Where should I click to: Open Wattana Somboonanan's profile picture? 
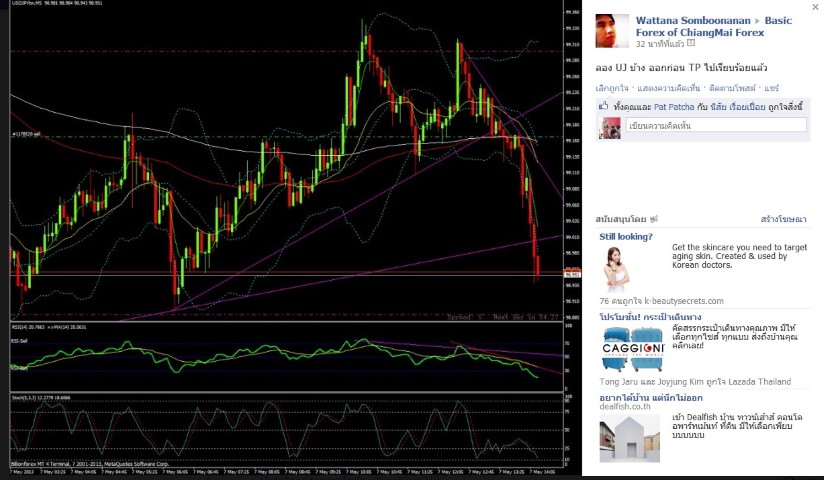(x=612, y=31)
